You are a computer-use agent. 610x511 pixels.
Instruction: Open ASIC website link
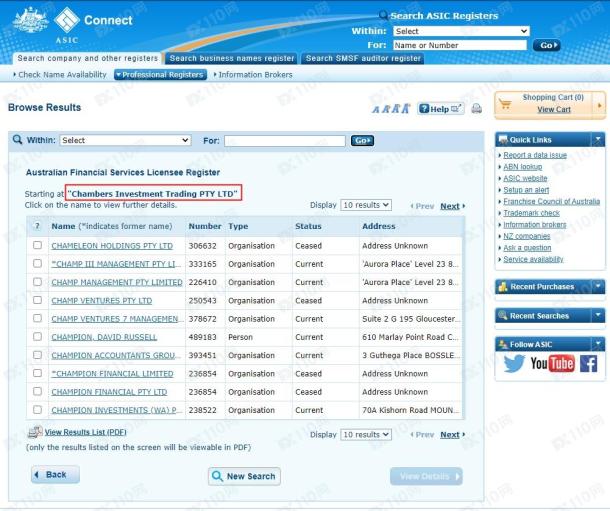point(525,178)
